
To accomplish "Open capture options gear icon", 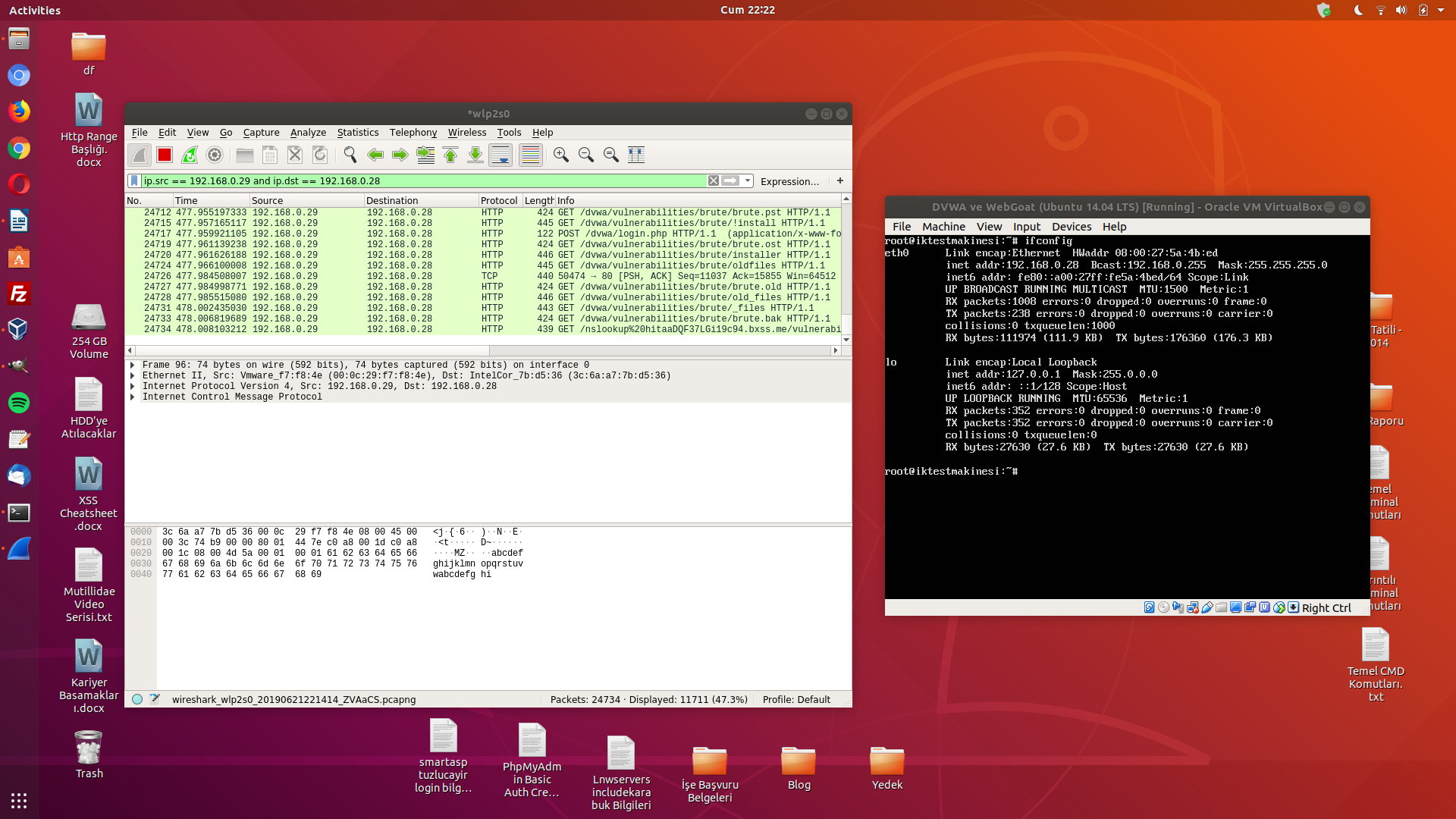I will [x=215, y=155].
